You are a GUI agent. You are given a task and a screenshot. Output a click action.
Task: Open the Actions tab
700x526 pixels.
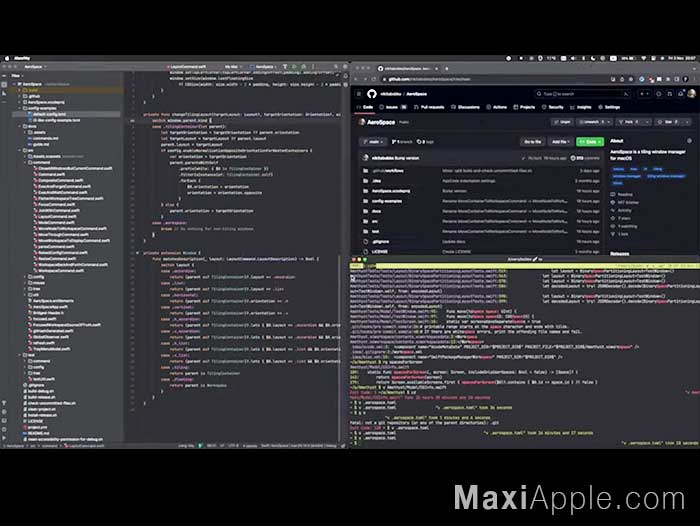pyautogui.click(x=496, y=107)
